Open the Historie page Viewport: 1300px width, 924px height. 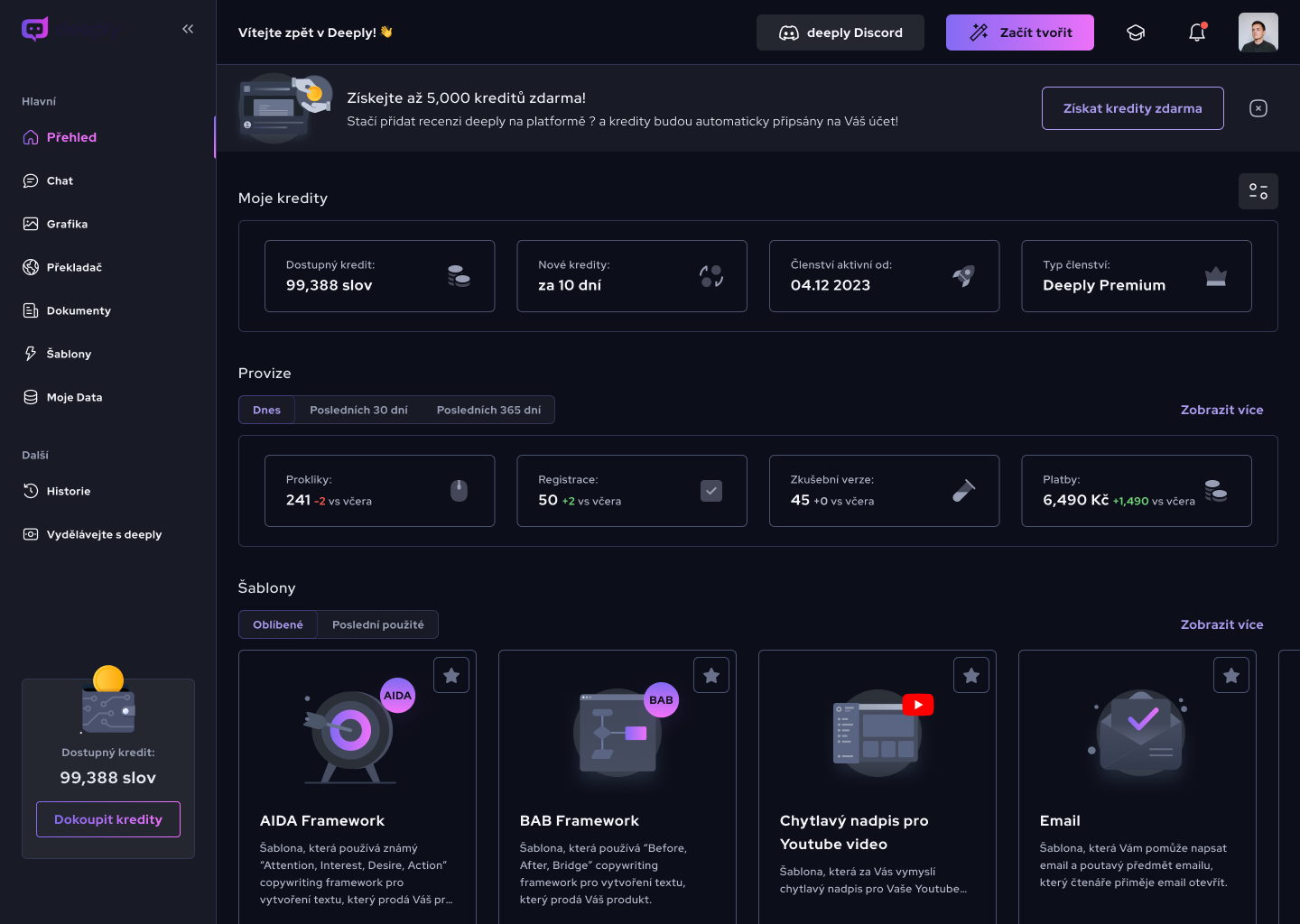point(69,491)
